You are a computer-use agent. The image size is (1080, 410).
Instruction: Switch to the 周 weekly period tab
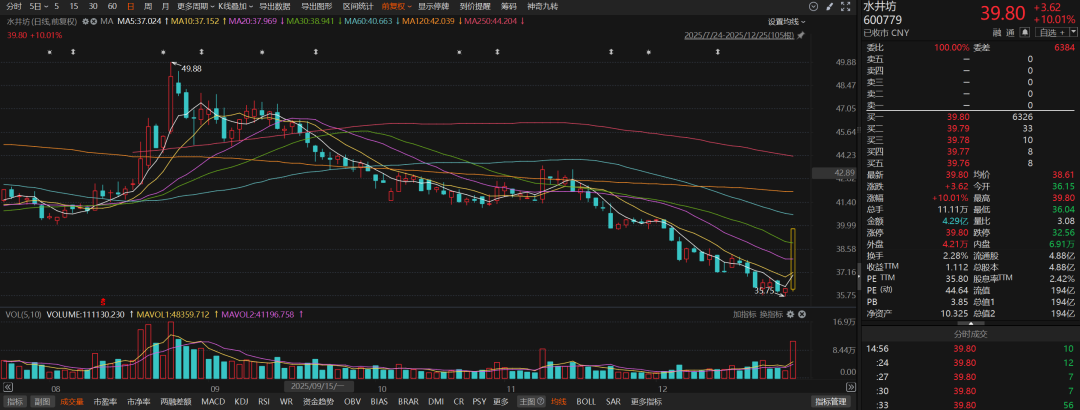coord(150,6)
